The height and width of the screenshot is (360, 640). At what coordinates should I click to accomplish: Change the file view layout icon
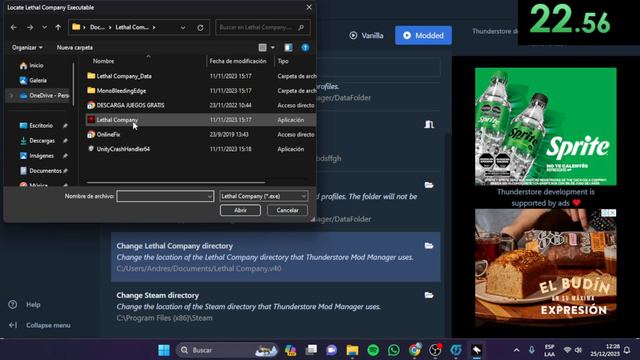coord(262,47)
